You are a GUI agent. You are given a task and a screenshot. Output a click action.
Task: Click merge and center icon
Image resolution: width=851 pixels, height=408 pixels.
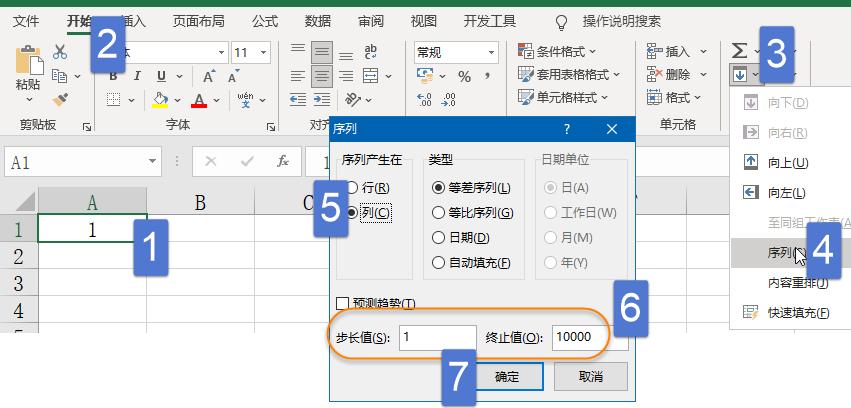tap(371, 76)
